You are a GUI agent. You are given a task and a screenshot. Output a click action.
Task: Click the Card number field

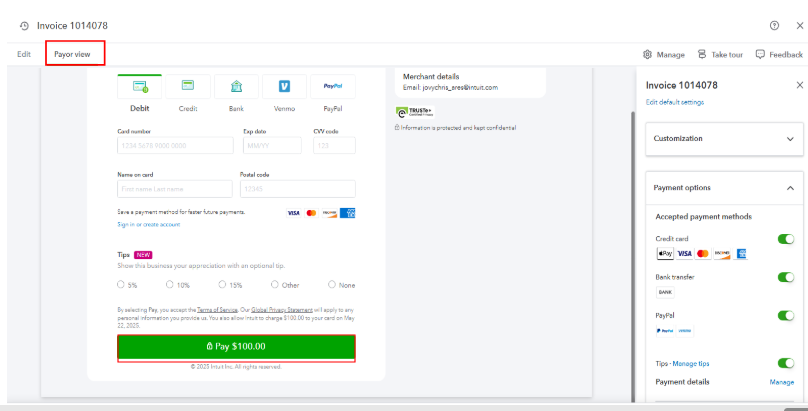175,146
